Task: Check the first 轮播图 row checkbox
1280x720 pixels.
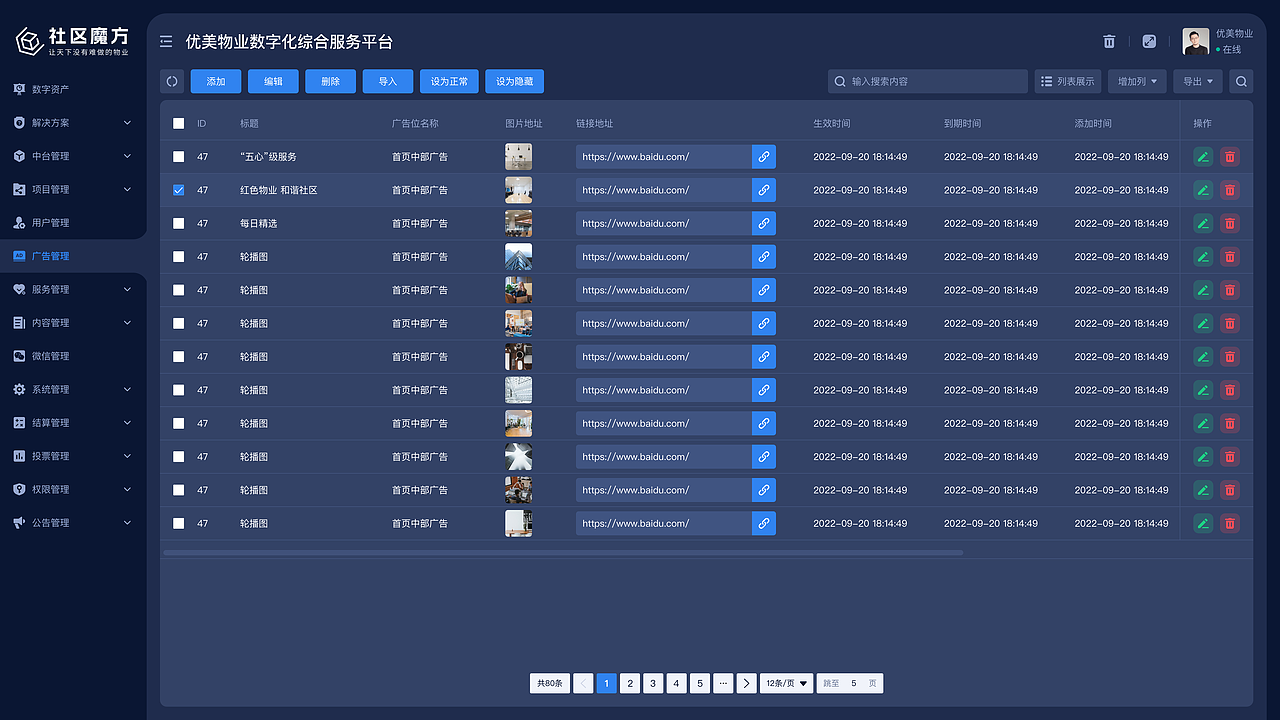Action: tap(179, 257)
